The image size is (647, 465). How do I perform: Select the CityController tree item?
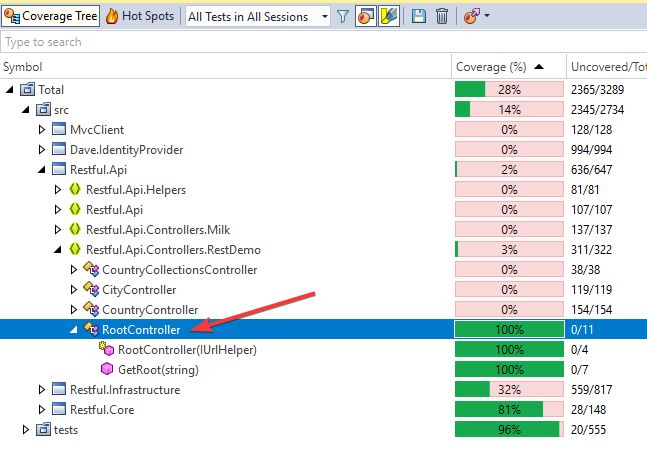pos(139,290)
